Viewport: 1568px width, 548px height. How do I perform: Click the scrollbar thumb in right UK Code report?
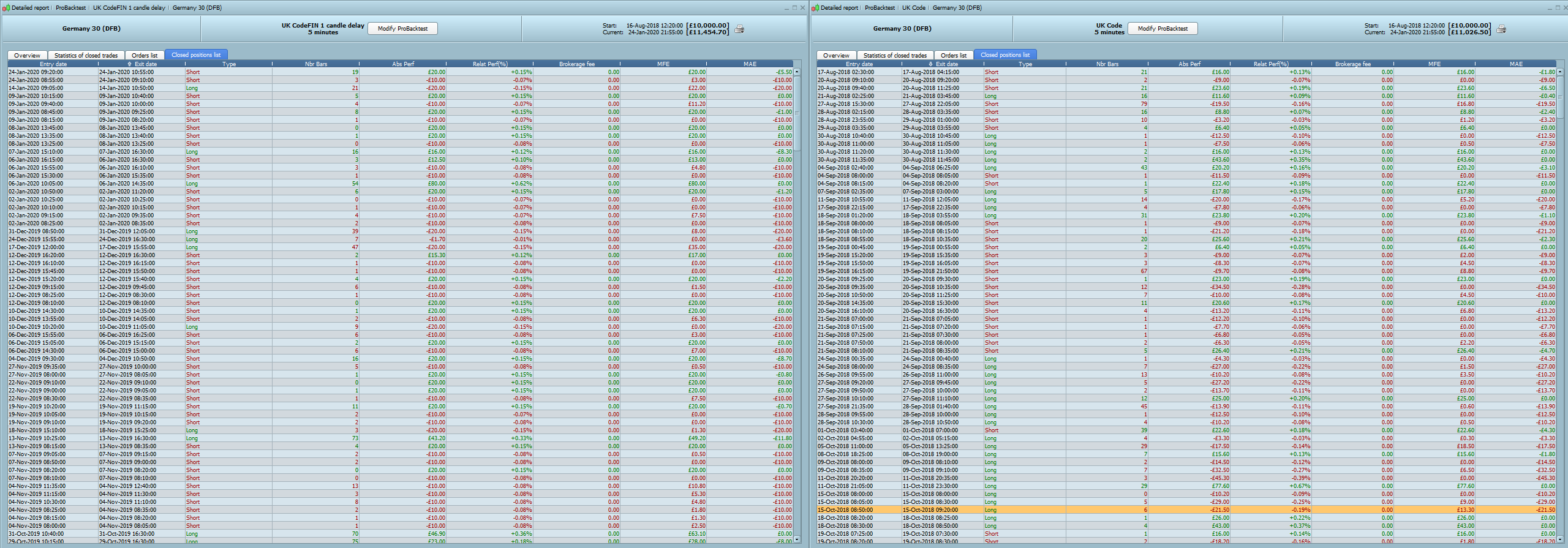point(1559,97)
